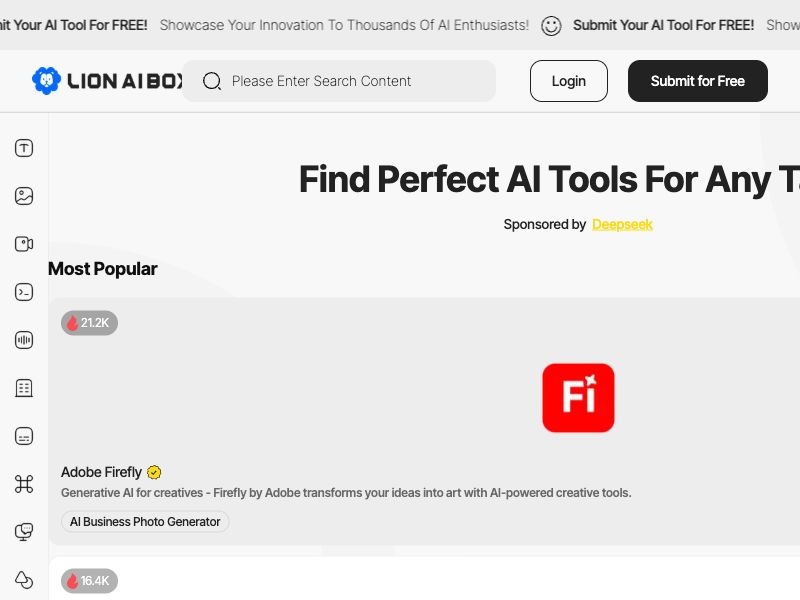Click the magnifier search icon

(212, 81)
